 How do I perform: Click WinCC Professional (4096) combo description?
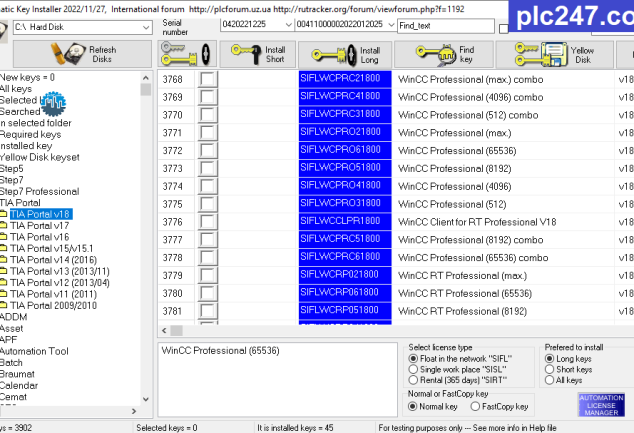point(471,97)
